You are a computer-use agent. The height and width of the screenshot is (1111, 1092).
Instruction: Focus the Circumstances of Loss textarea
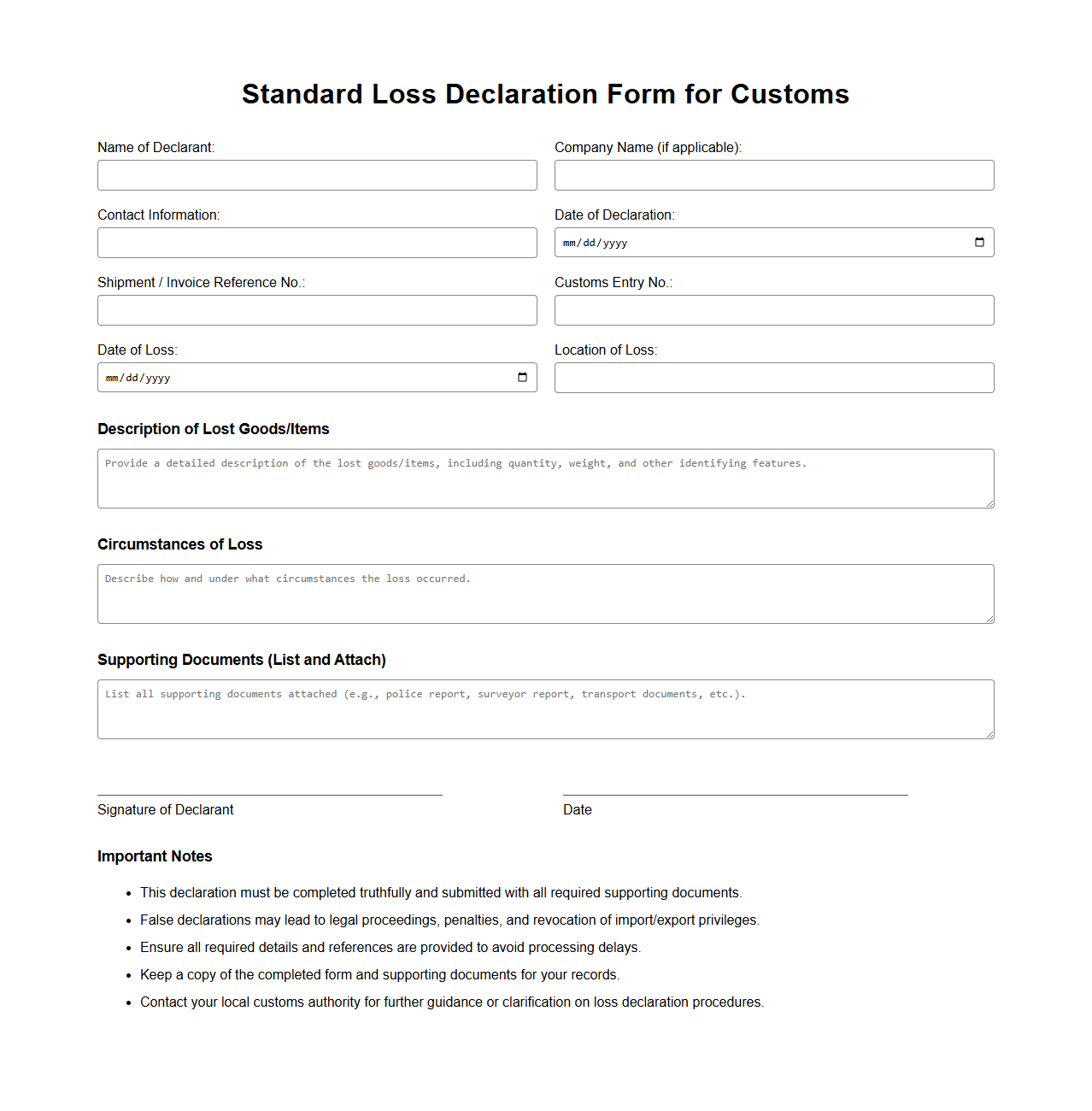click(545, 594)
